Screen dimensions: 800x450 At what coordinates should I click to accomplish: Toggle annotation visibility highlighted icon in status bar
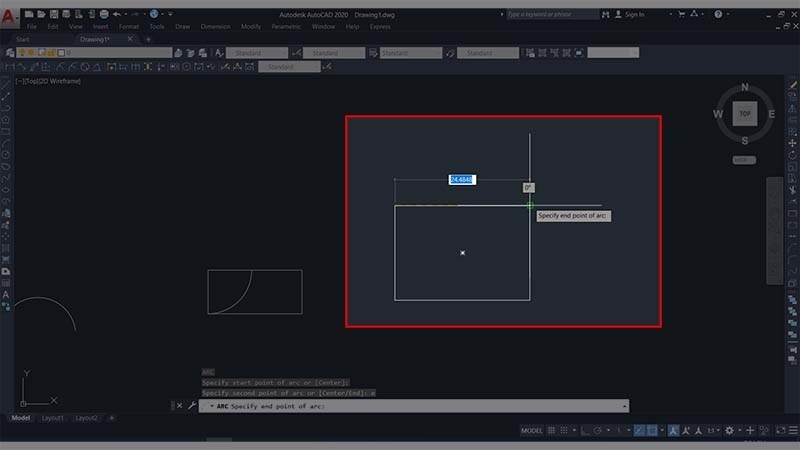click(x=673, y=431)
